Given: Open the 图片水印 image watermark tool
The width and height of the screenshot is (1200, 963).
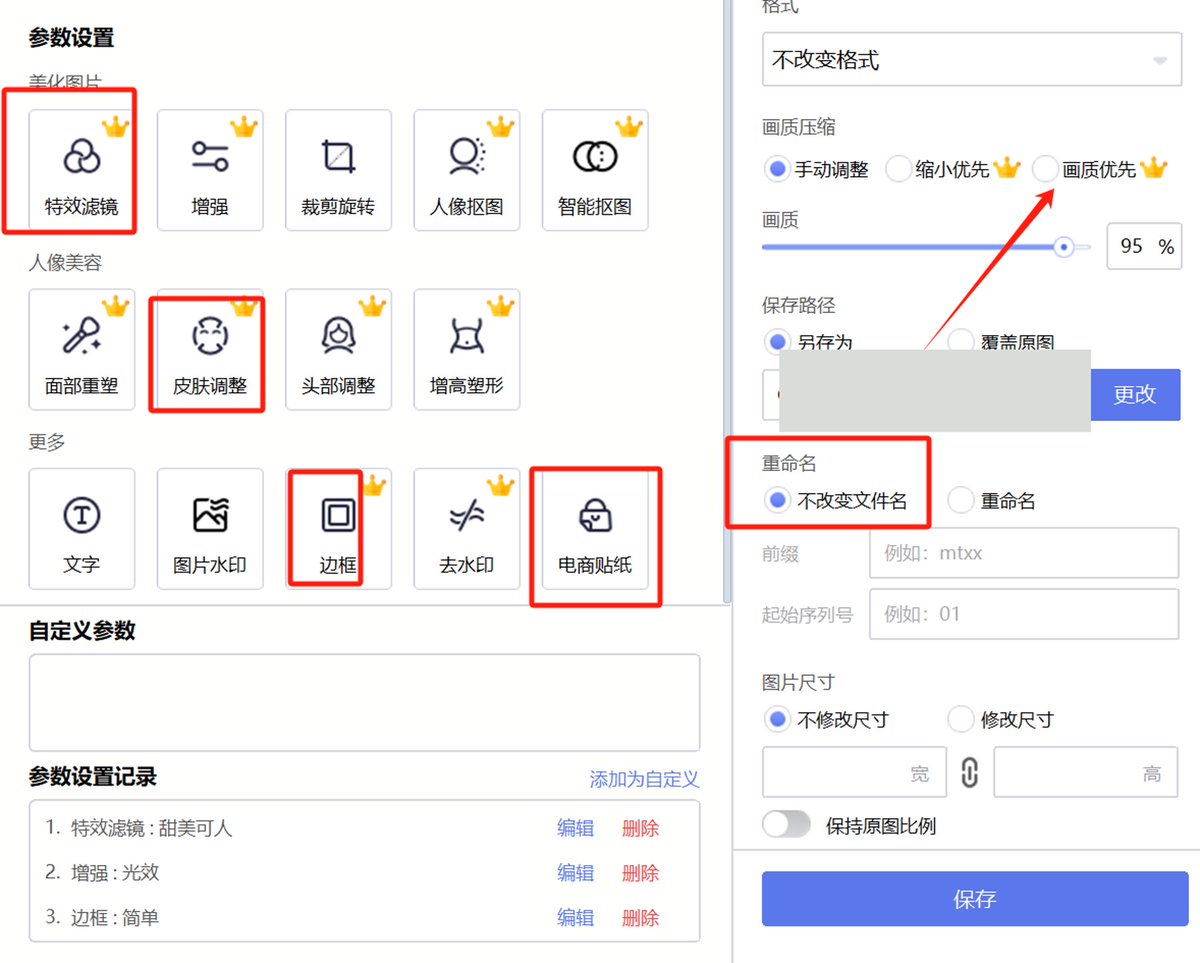Looking at the screenshot, I should [x=210, y=528].
